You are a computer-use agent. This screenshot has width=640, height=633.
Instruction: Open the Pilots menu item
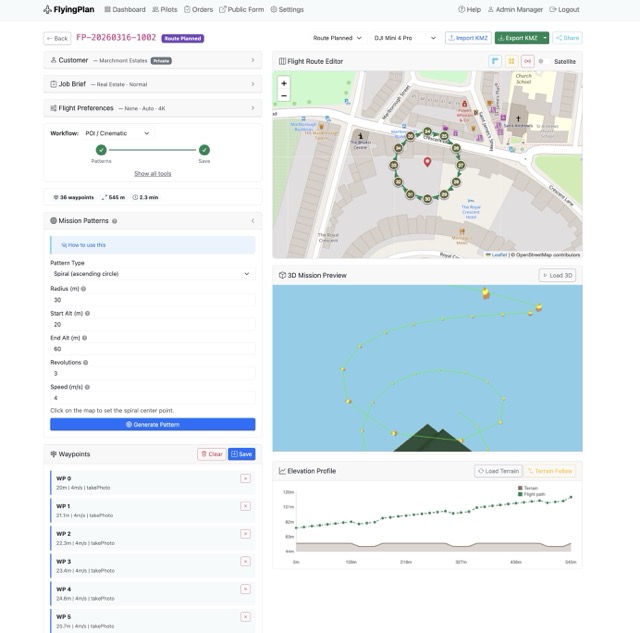pyautogui.click(x=165, y=9)
